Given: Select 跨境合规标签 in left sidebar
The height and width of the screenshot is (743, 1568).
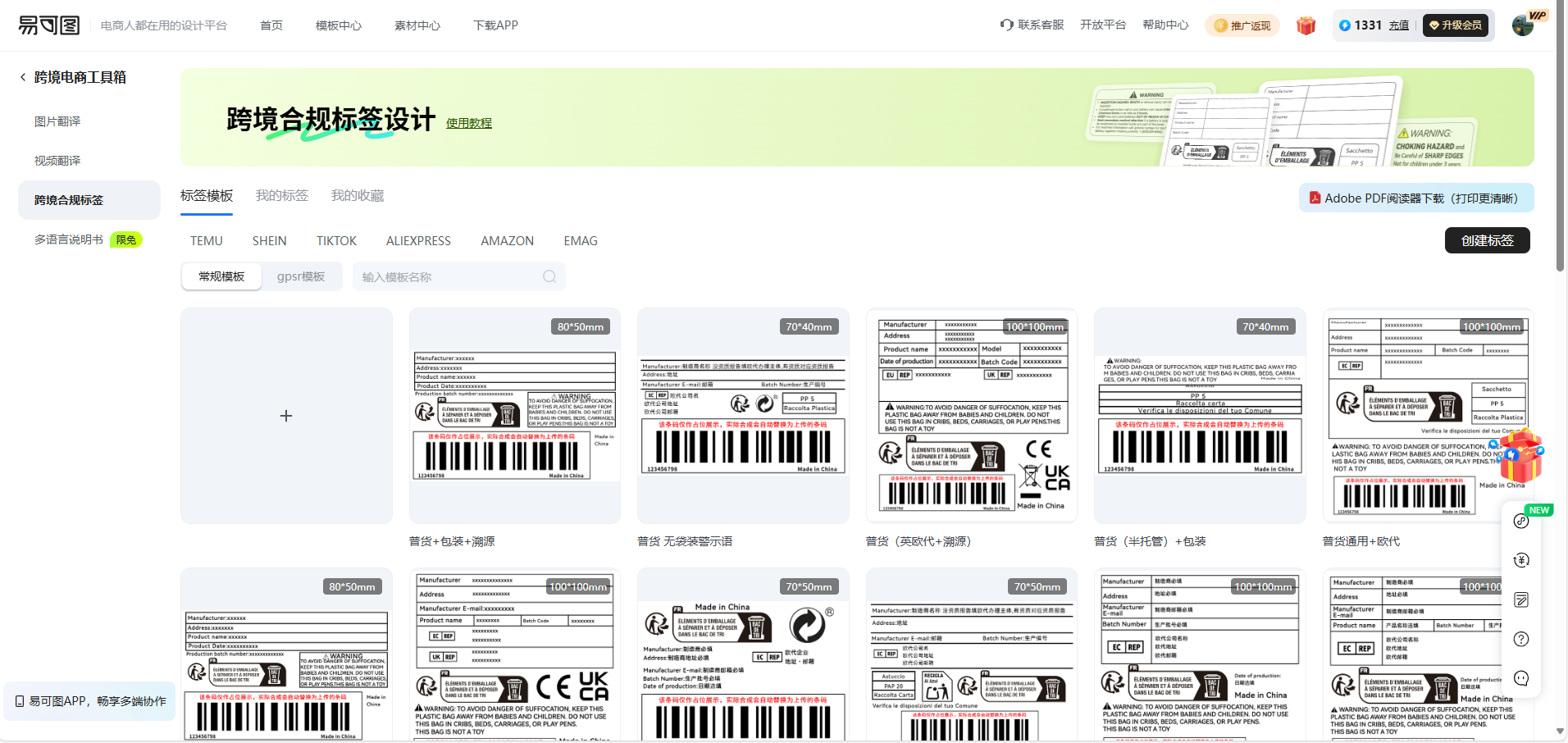Looking at the screenshot, I should pos(89,200).
